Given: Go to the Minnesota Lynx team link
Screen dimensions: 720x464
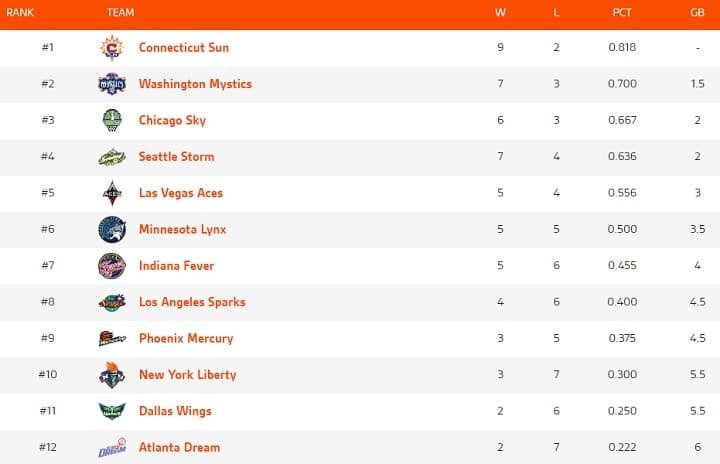Looking at the screenshot, I should 182,229.
